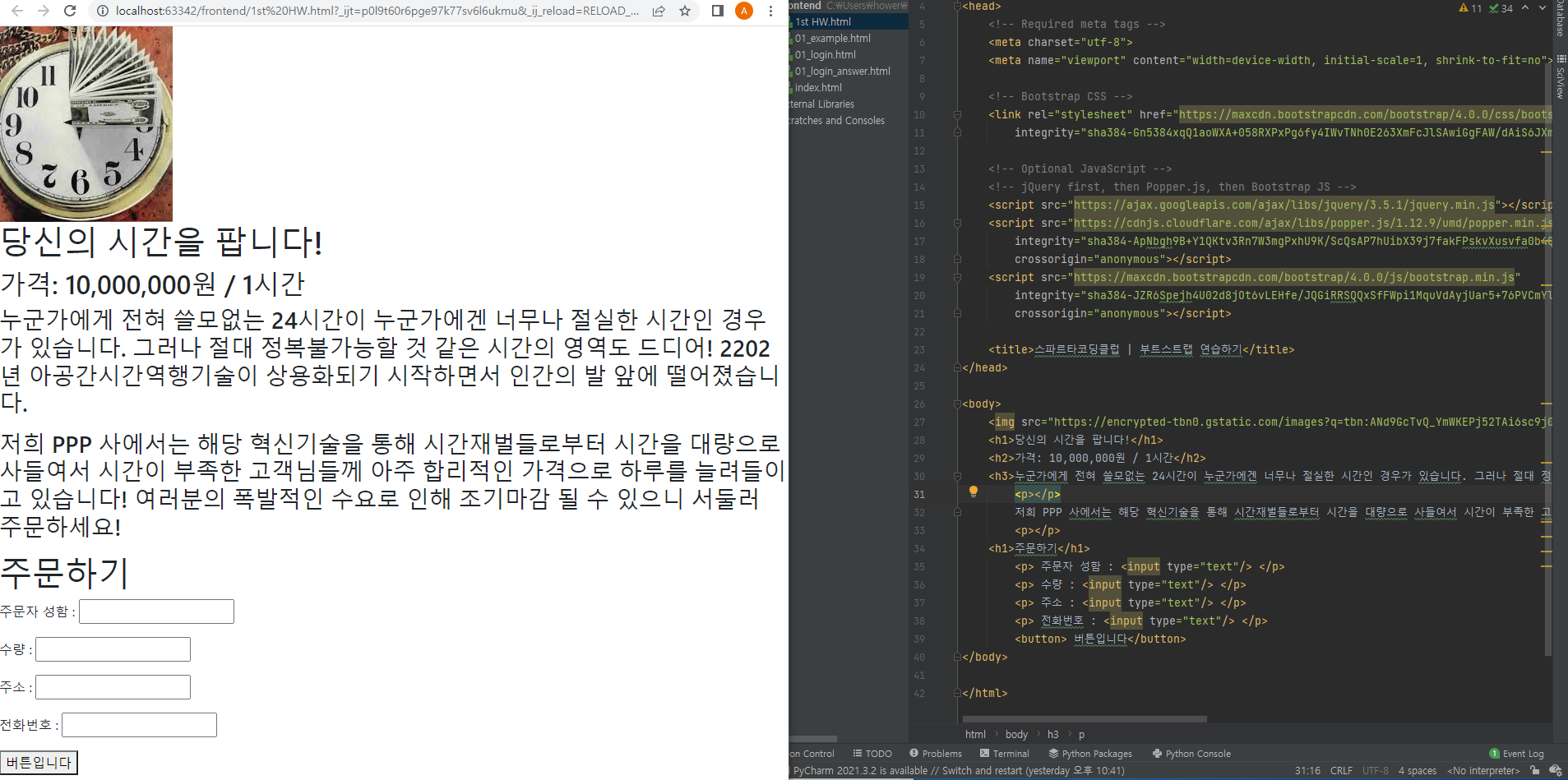The image size is (1568, 780).
Task: Go forward in Chrome browser history
Action: 44,11
